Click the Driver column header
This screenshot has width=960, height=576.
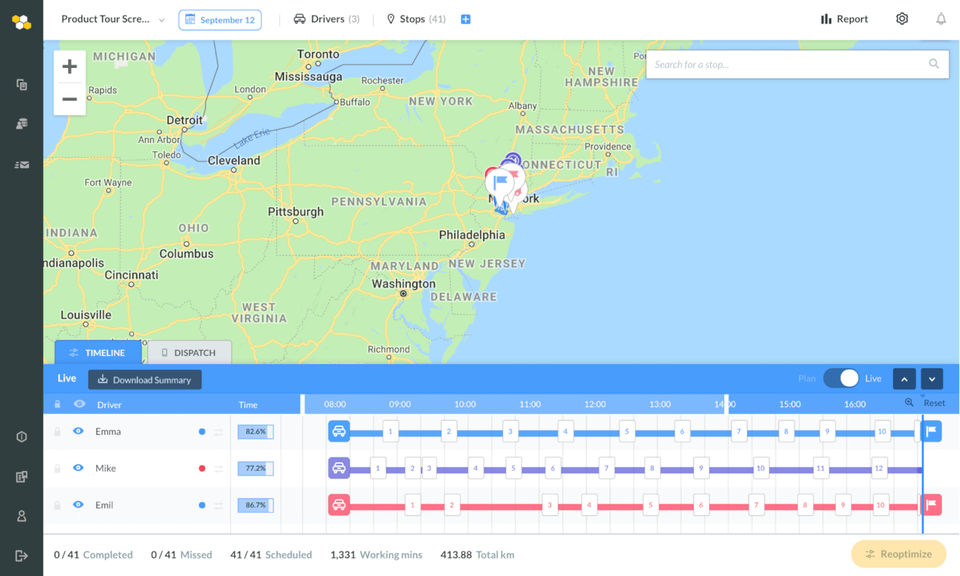pos(109,405)
